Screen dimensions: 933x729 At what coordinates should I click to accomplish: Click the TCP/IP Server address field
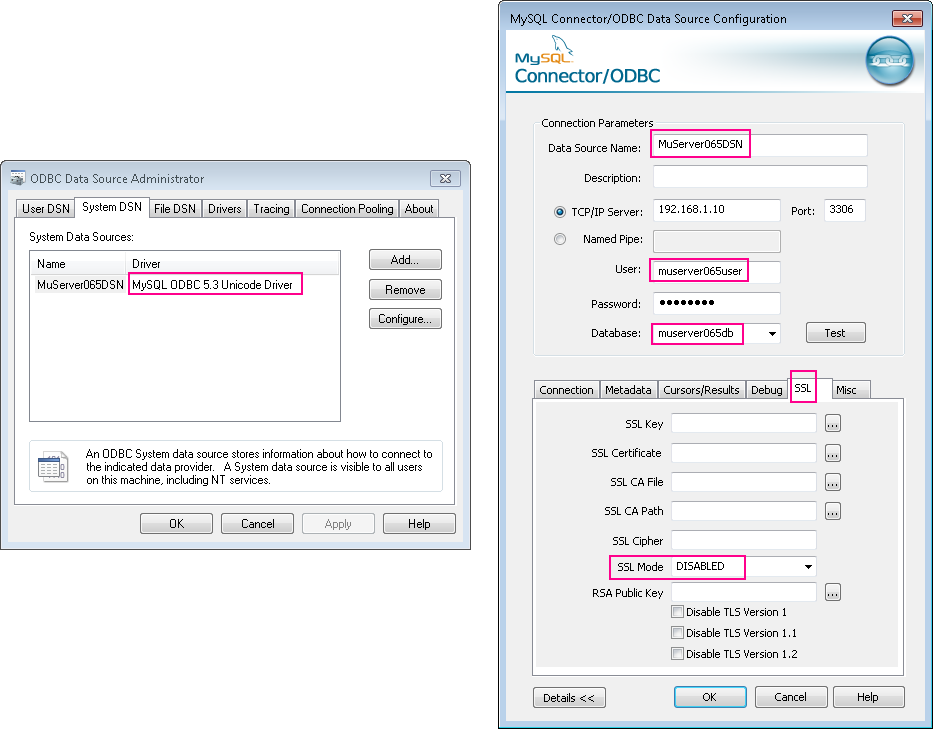pos(716,210)
